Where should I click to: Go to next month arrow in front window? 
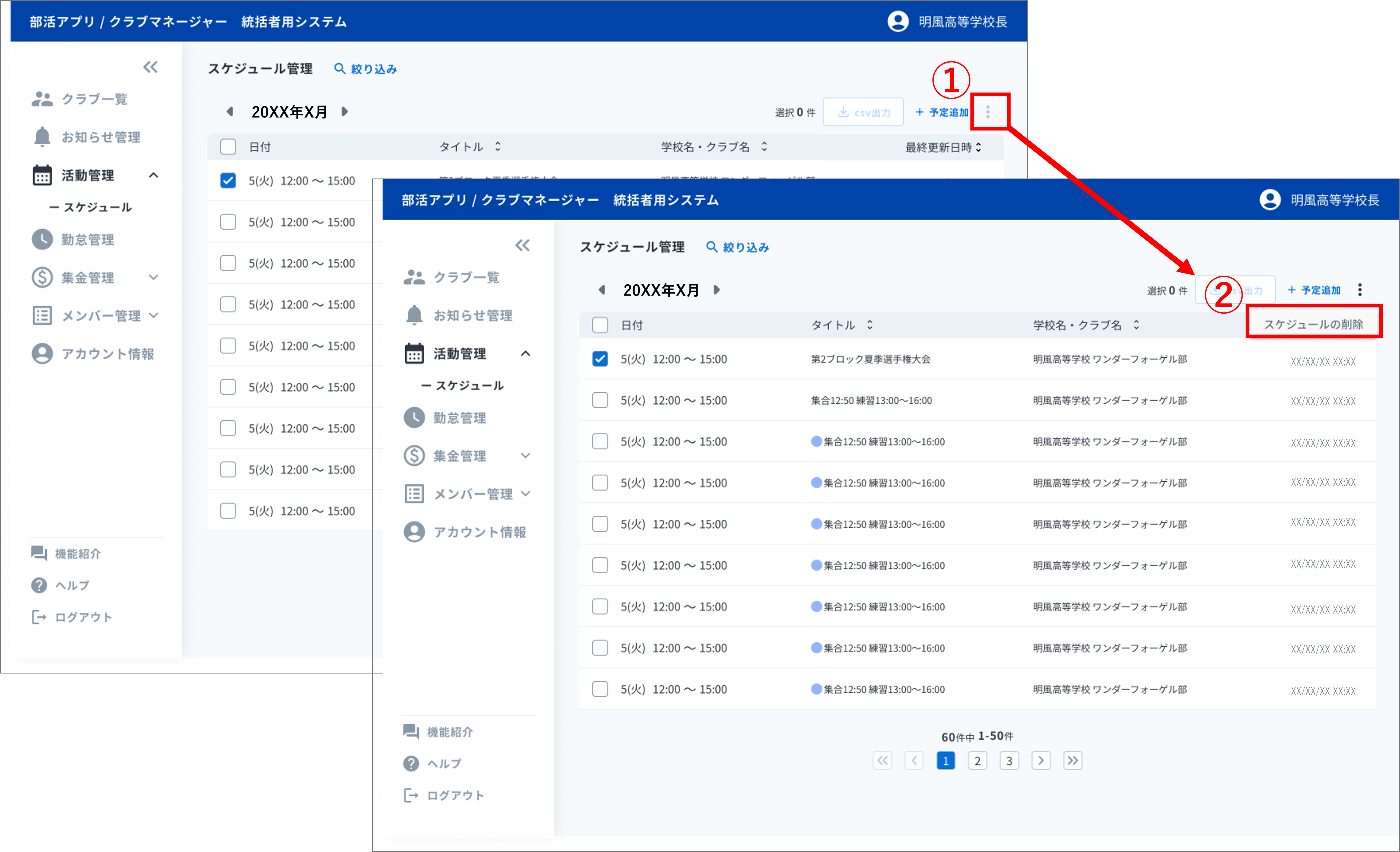pyautogui.click(x=717, y=290)
